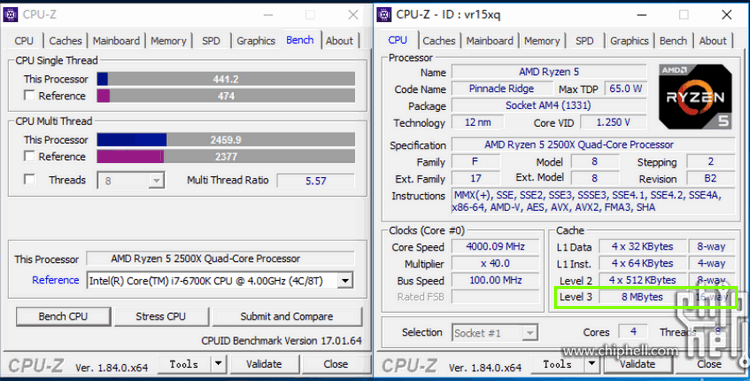Click single thread This Processor bar 441.2
This screenshot has height=381, width=750.
[x=226, y=79]
